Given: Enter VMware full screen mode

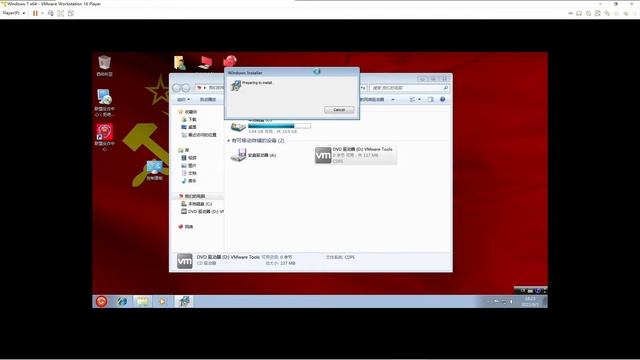Looking at the screenshot, I should (x=60, y=13).
